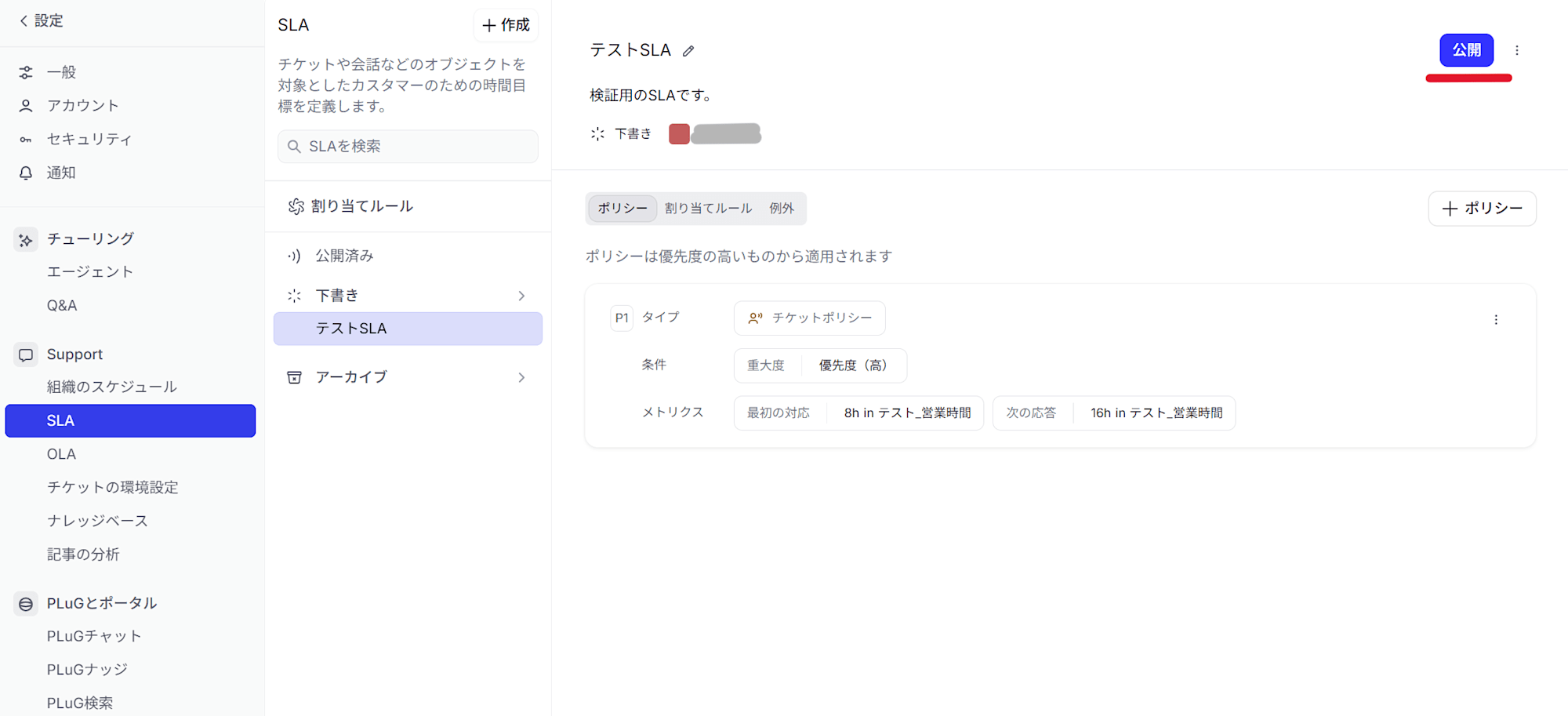
Task: Click the pencil icon to rename テストSLA
Action: point(688,50)
